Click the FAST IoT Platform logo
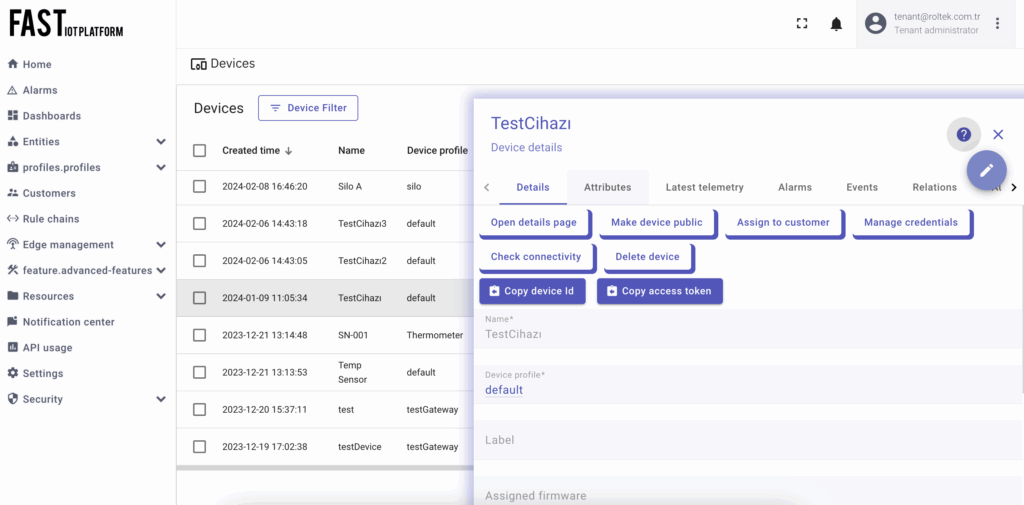 point(66,24)
